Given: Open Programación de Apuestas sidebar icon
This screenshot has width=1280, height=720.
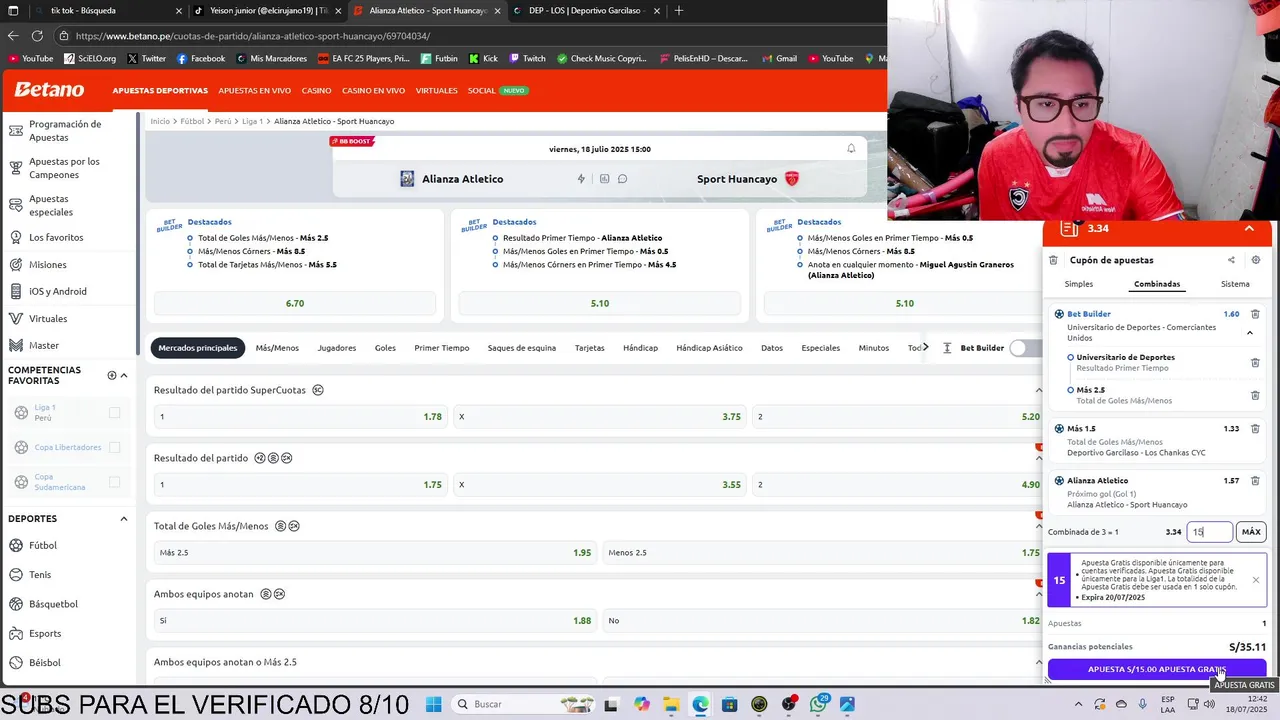Looking at the screenshot, I should coord(15,131).
